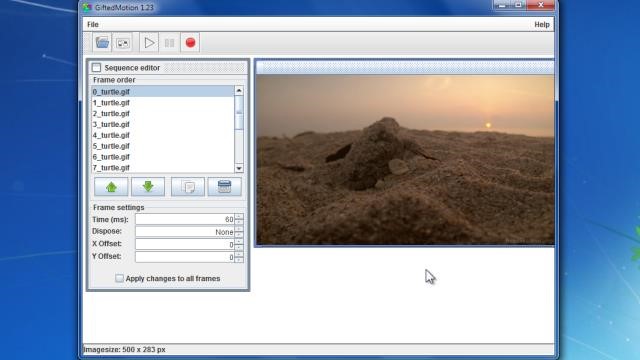Click frame list scrollbar down arrow

pyautogui.click(x=239, y=168)
